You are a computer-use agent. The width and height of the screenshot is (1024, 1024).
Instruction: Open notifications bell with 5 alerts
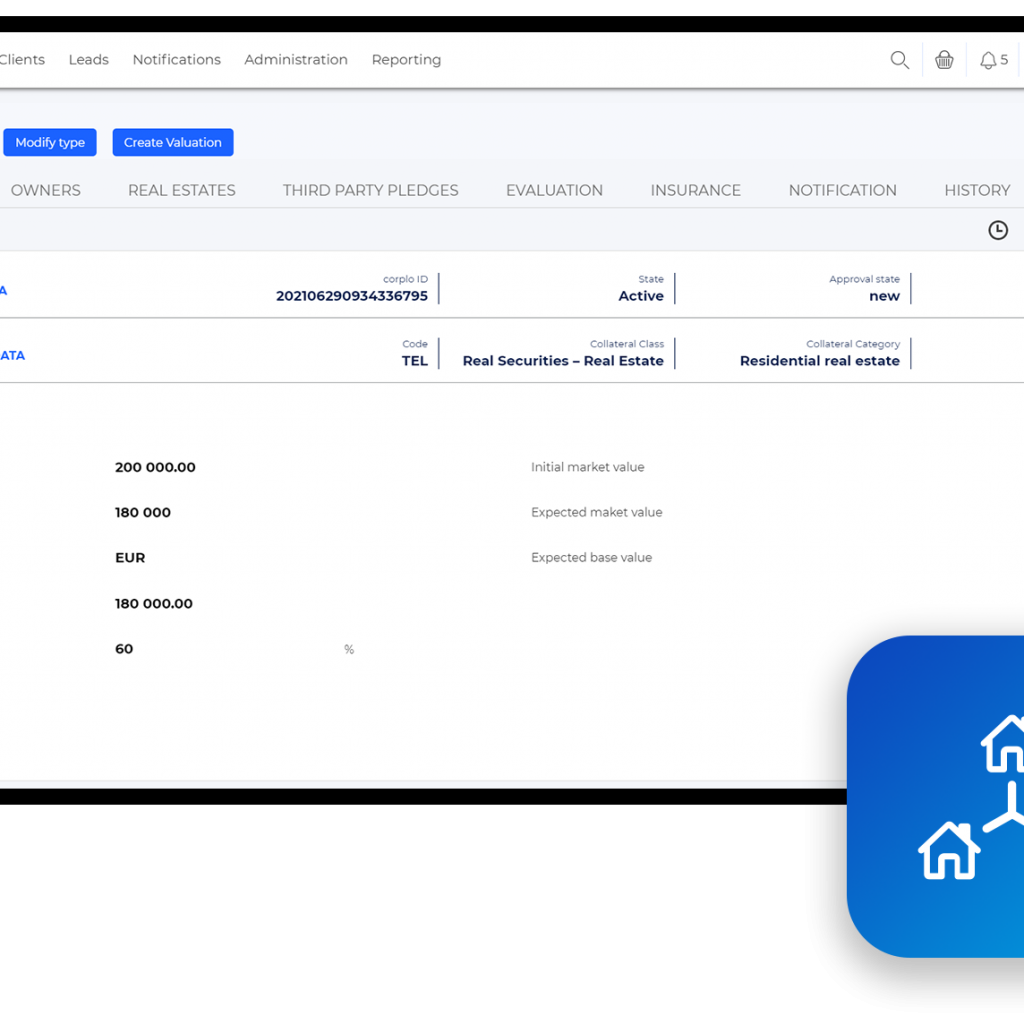pos(994,60)
